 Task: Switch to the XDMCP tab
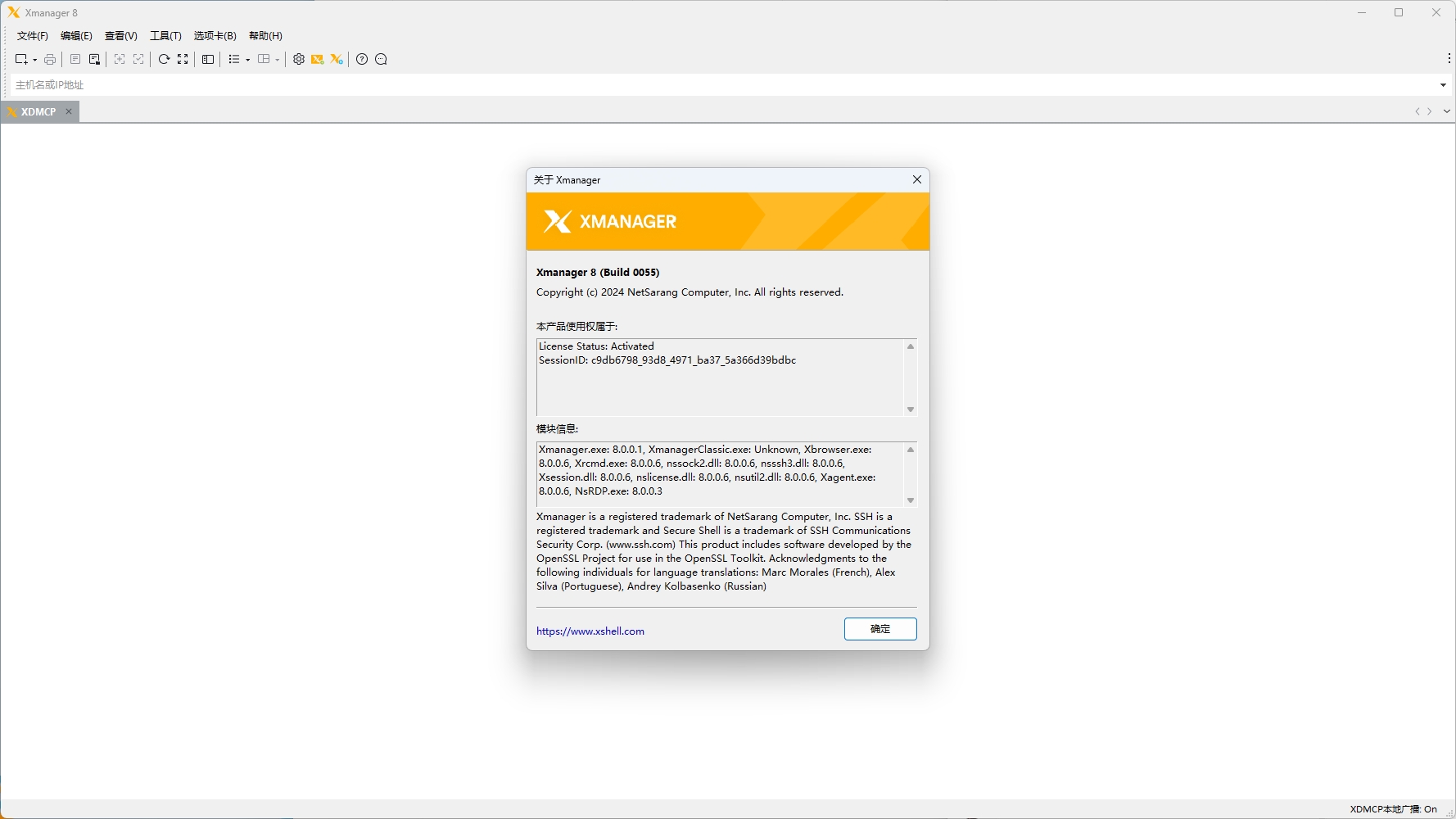click(x=37, y=111)
